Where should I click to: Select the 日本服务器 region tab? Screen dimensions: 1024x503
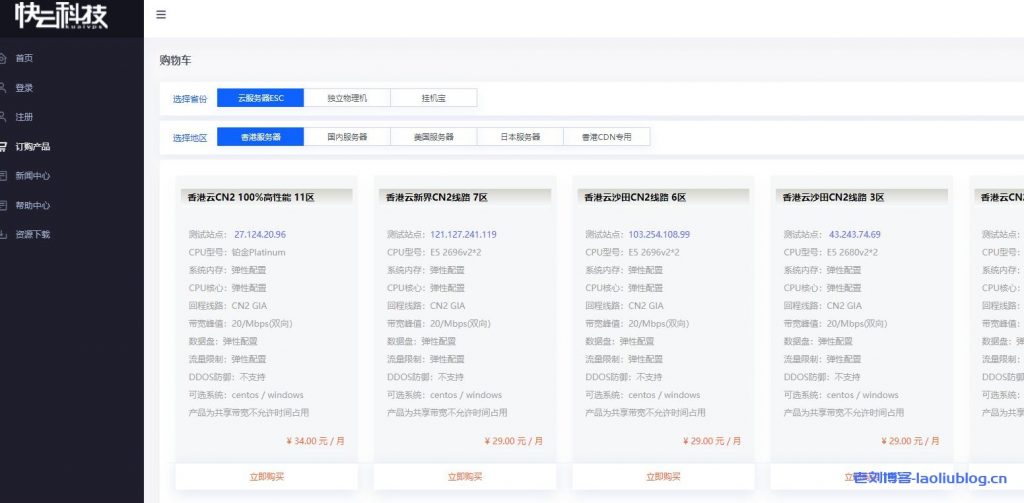pos(520,137)
